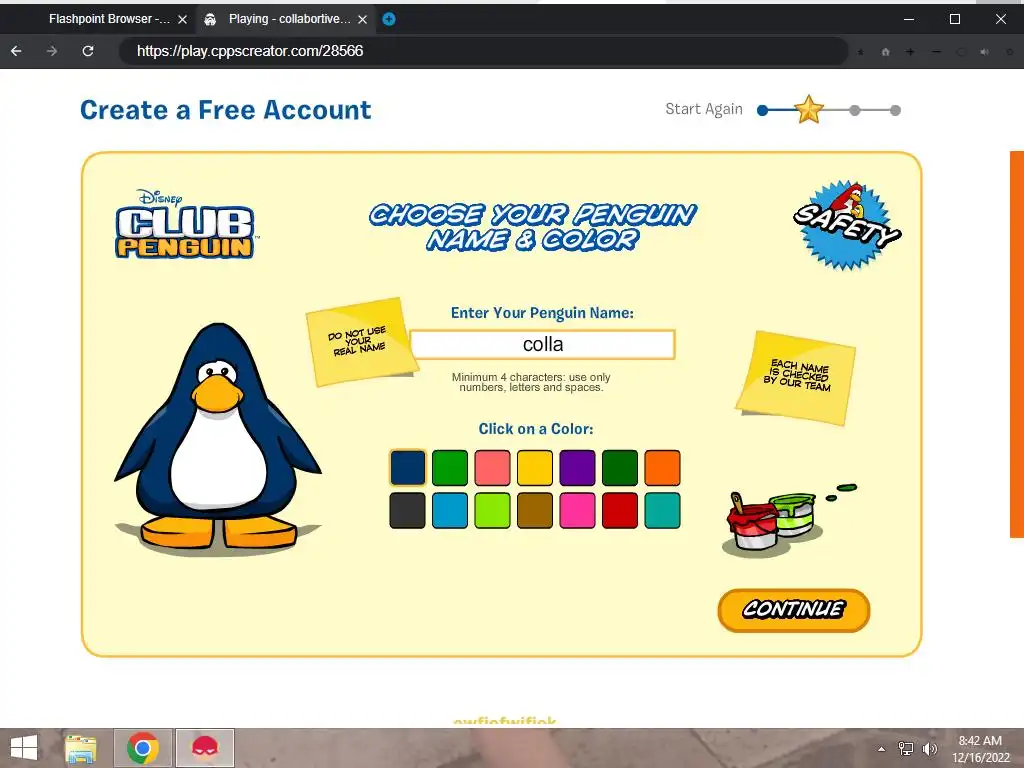Click the first blue progress step dot
The width and height of the screenshot is (1024, 768).
point(762,110)
